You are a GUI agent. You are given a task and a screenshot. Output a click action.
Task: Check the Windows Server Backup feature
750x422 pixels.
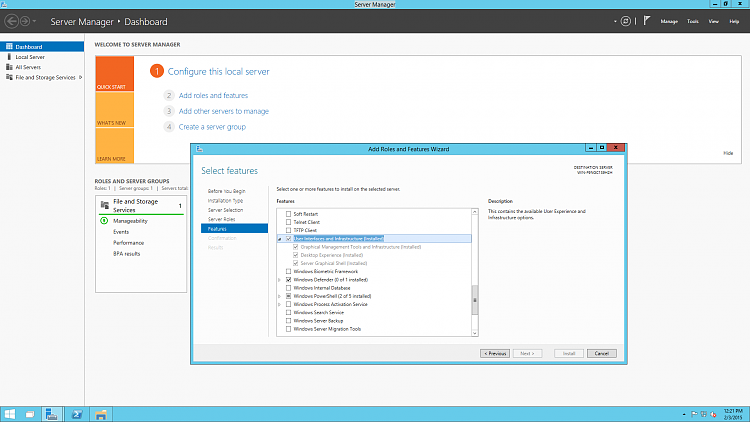[x=288, y=321]
